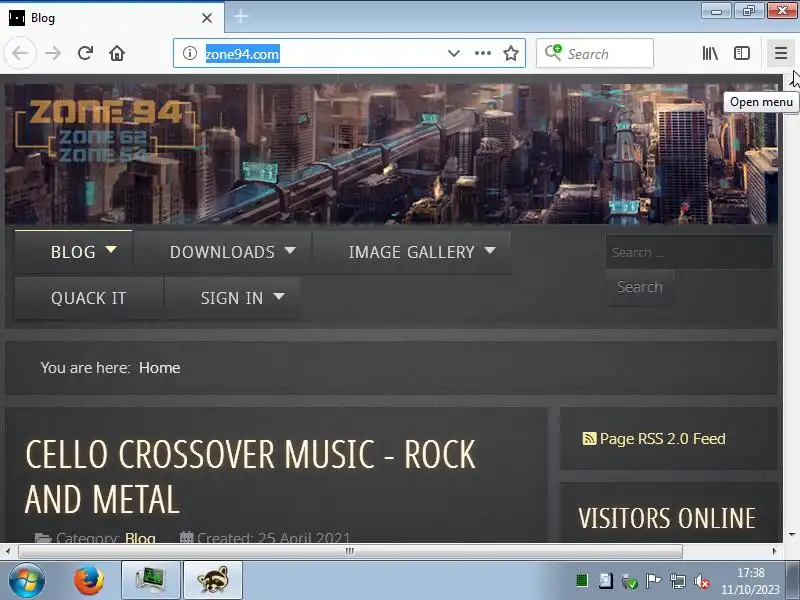Click the Zone 94 site logo
Screen dimensions: 800x600
click(105, 131)
